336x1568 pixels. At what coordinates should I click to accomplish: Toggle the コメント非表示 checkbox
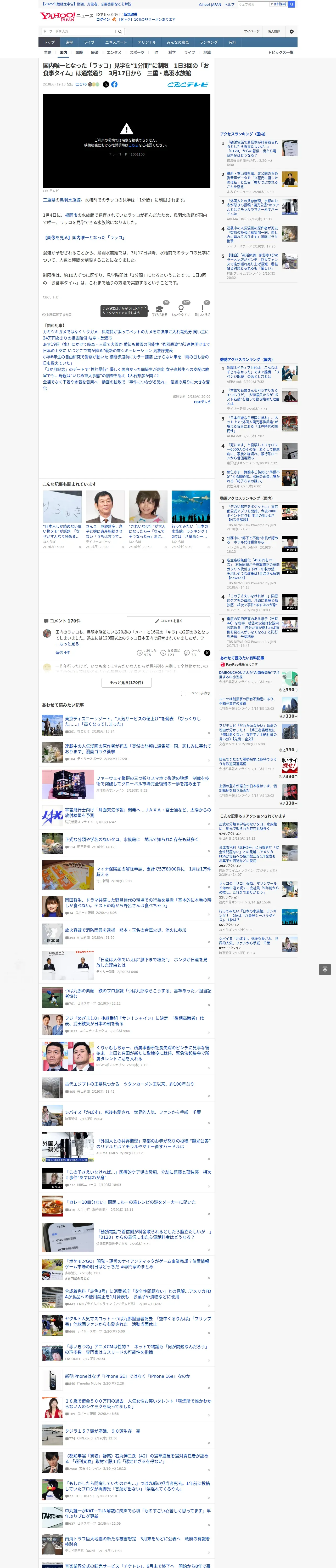[183, 693]
